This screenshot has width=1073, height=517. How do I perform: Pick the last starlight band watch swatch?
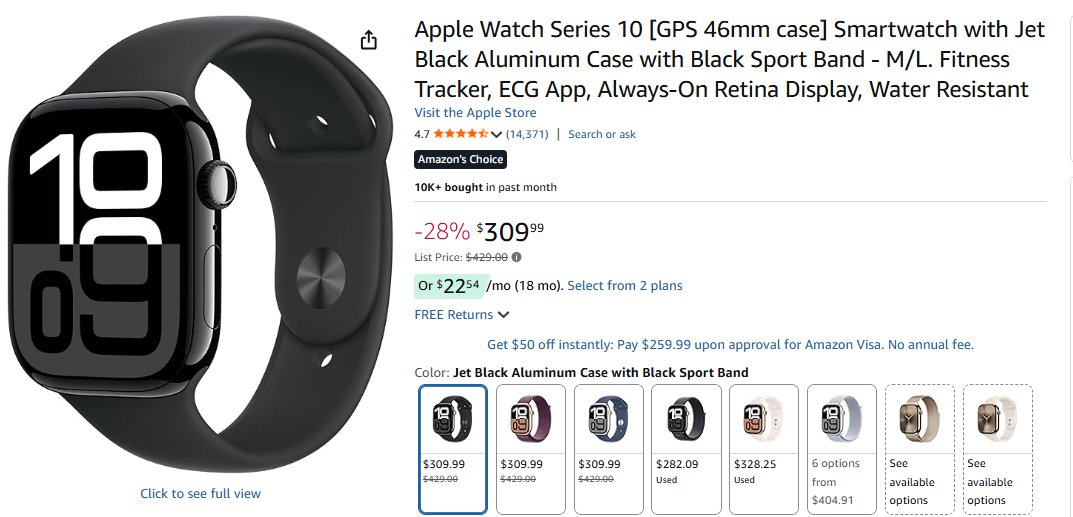coord(997,448)
